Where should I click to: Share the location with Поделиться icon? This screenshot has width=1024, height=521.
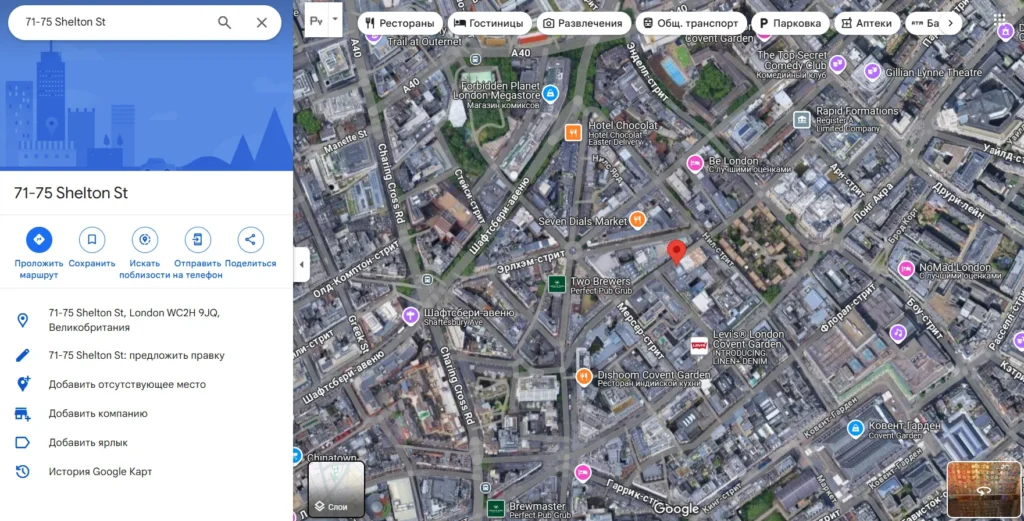(x=250, y=240)
